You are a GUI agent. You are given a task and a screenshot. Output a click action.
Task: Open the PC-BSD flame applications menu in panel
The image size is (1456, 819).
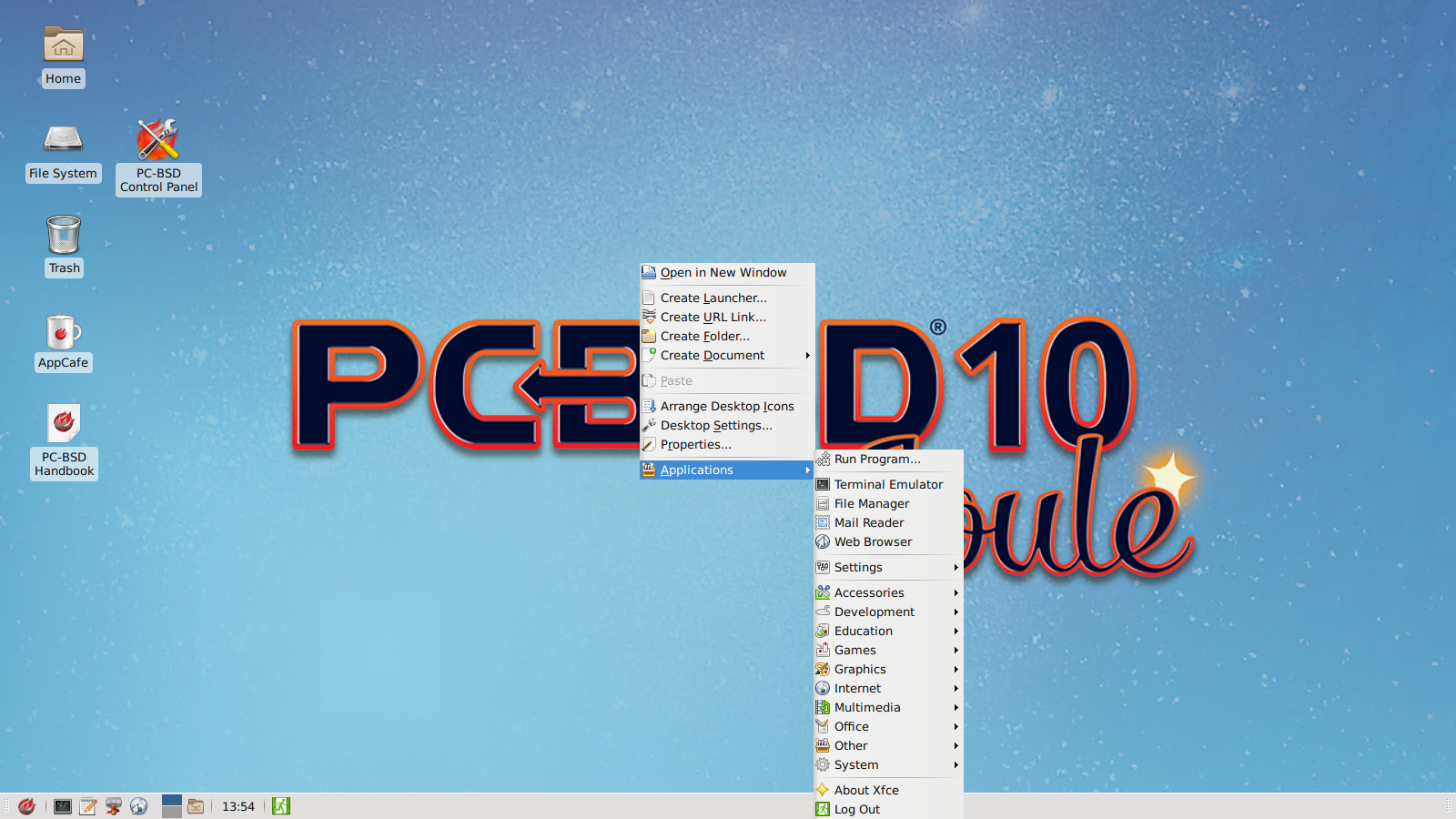[x=27, y=806]
